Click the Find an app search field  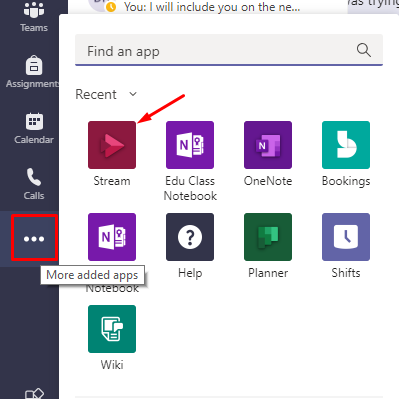[x=229, y=50]
